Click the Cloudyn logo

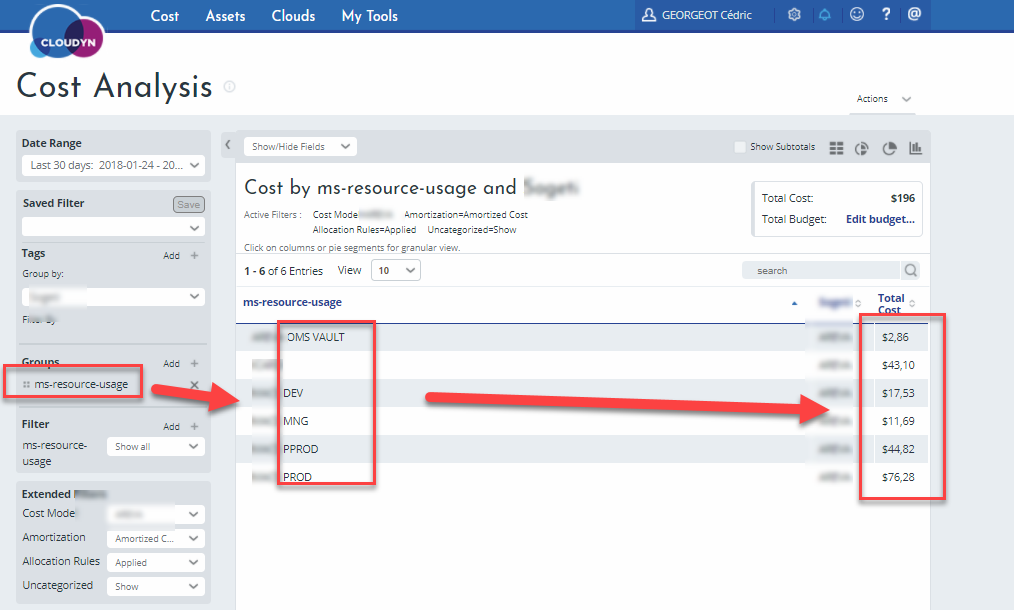pyautogui.click(x=67, y=32)
